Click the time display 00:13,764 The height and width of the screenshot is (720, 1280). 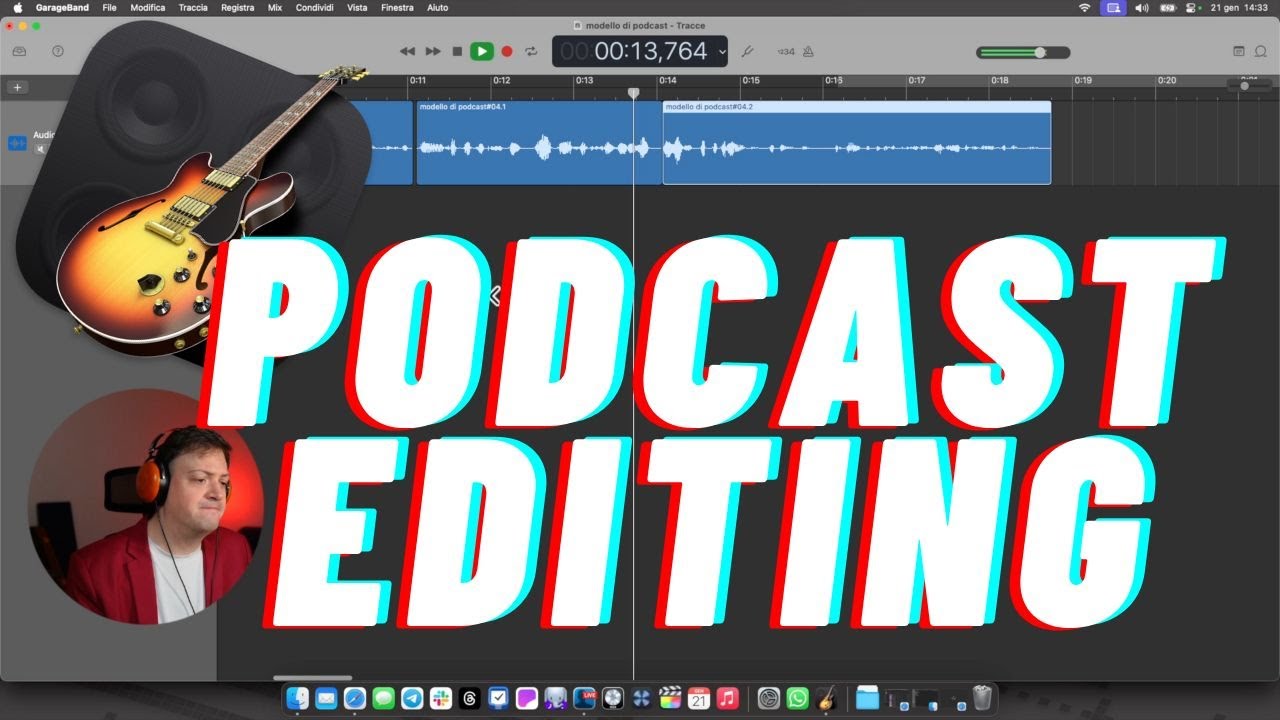pos(651,51)
